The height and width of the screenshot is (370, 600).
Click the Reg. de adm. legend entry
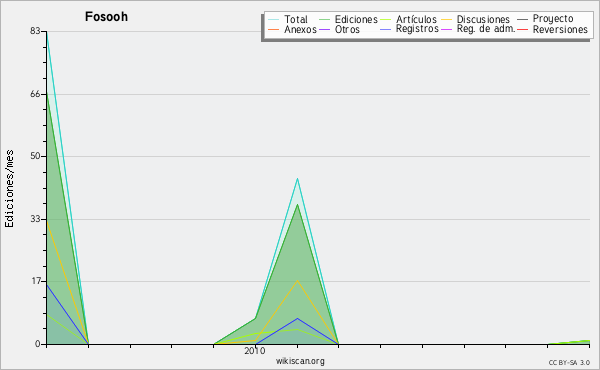486,29
